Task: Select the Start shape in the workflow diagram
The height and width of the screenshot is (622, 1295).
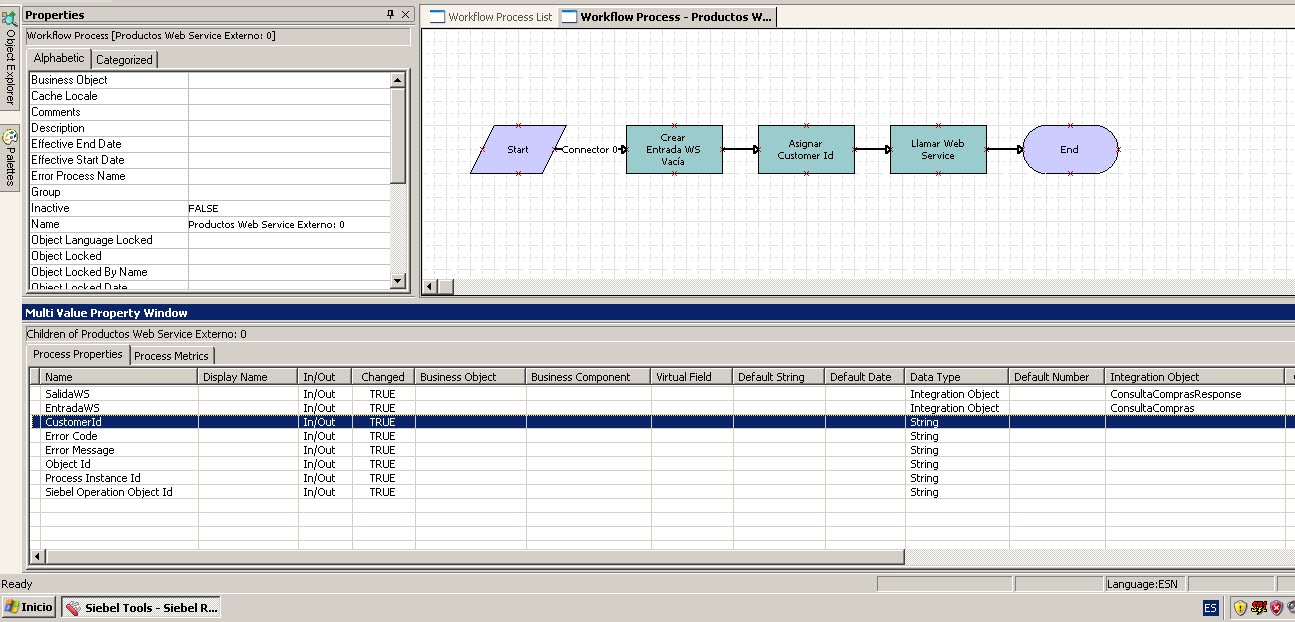Action: 516,148
